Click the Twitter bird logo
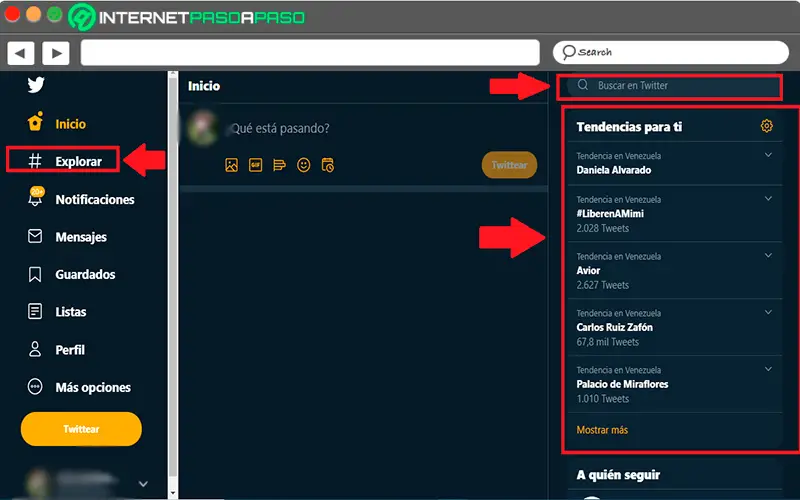The width and height of the screenshot is (800, 500). [36, 85]
